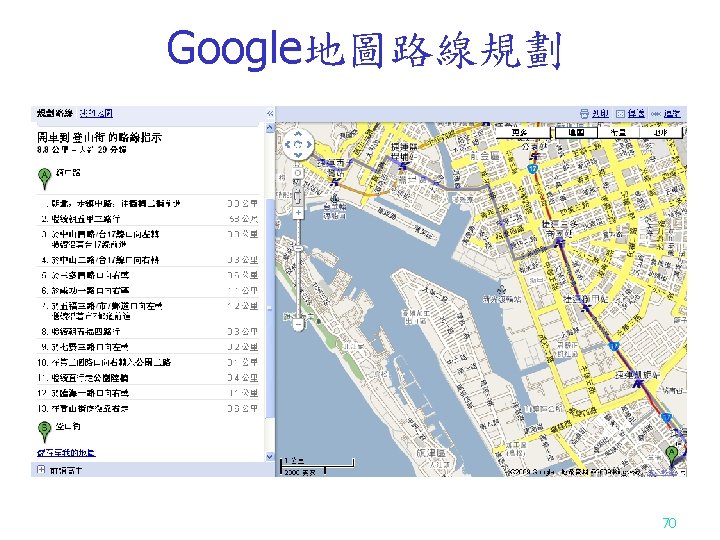Click the center reset button in the pan control
Screen dimensions: 720x540
[x=298, y=144]
